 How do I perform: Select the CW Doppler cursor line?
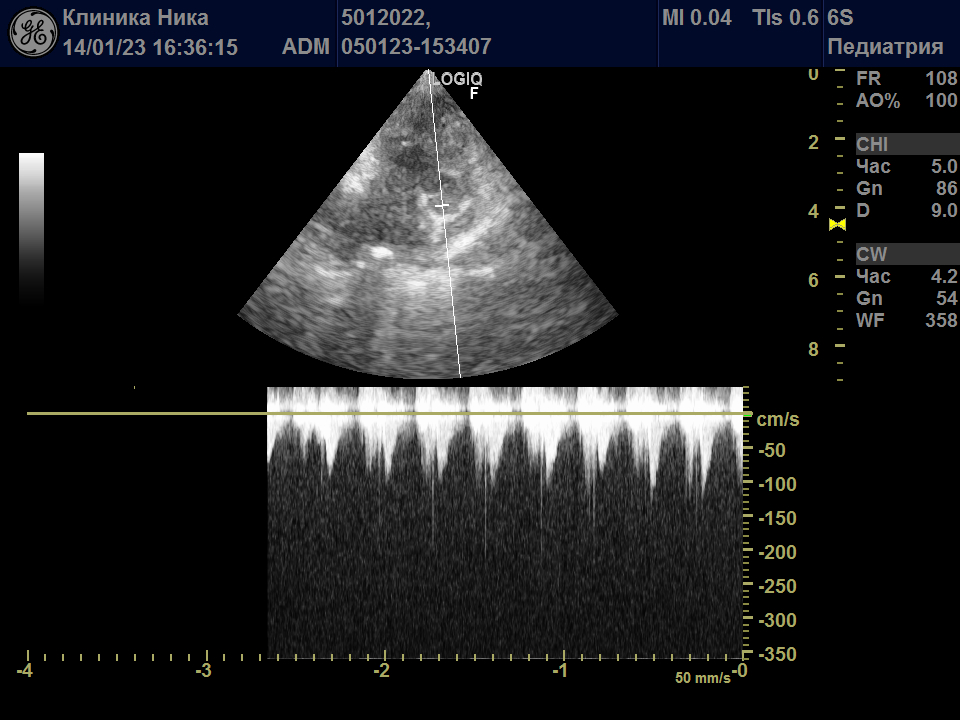444,224
